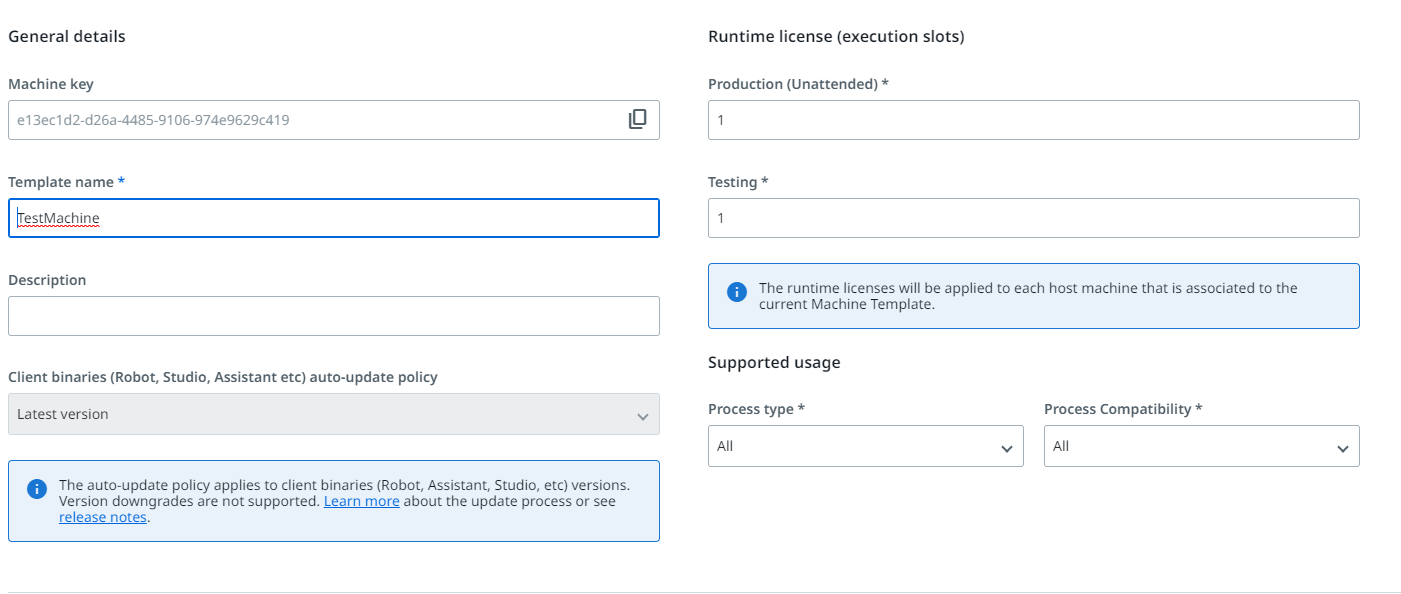Click into the empty Description field

333,316
